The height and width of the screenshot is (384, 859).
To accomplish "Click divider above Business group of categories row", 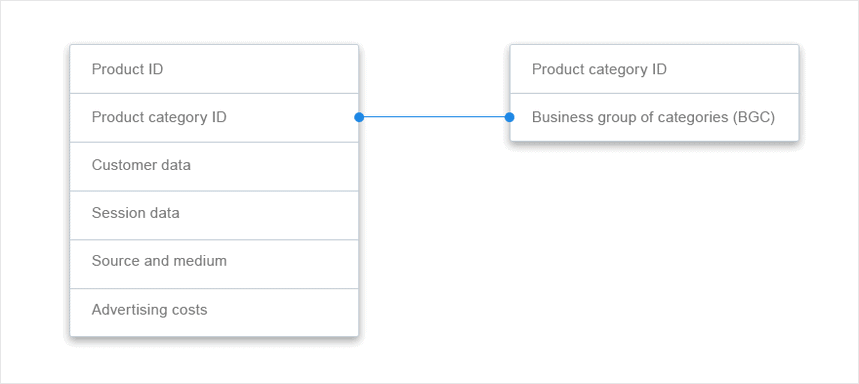I will 654,93.
